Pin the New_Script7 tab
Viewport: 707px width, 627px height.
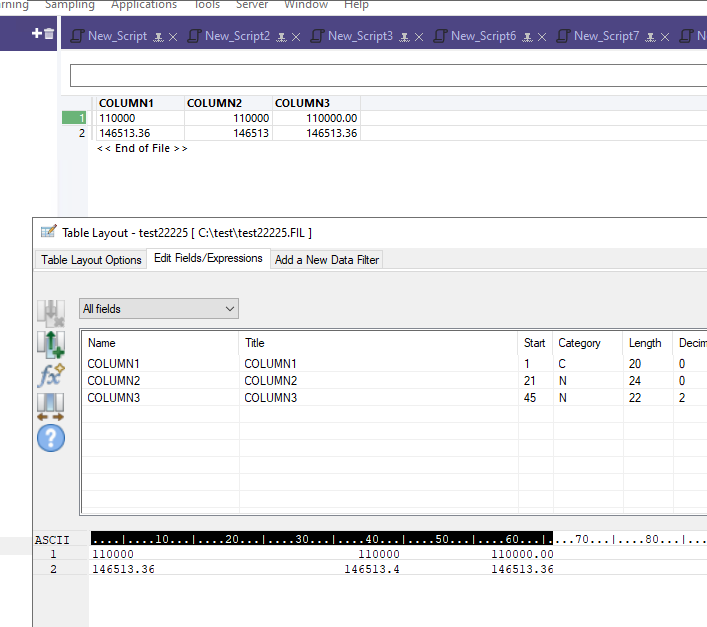coord(650,37)
